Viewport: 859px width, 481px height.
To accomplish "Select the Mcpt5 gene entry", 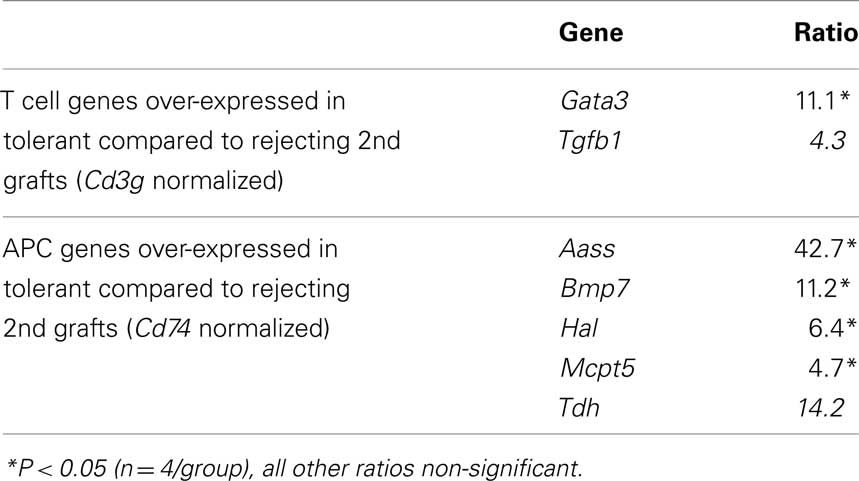I will point(597,368).
